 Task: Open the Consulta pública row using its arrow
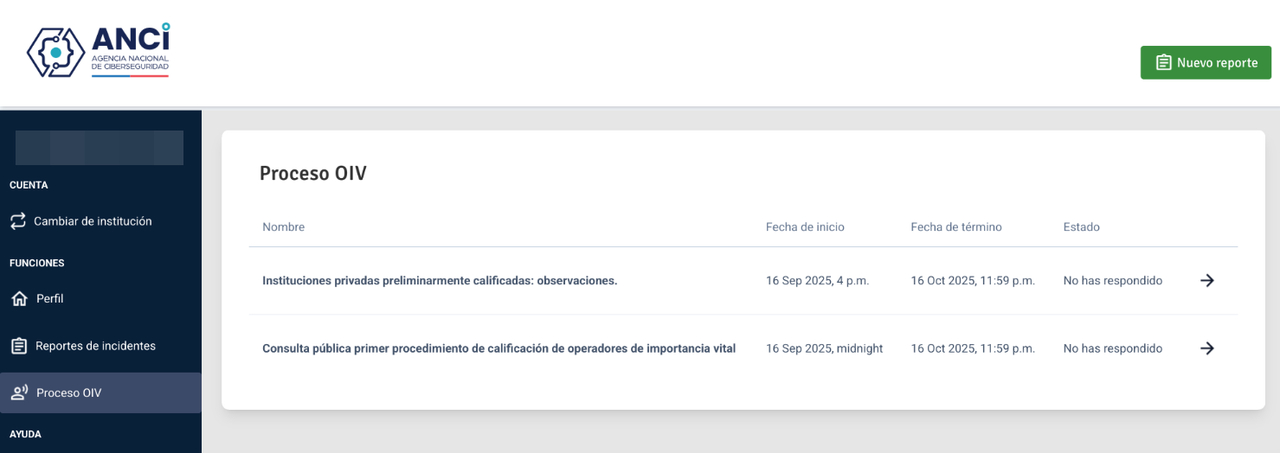click(x=1207, y=349)
